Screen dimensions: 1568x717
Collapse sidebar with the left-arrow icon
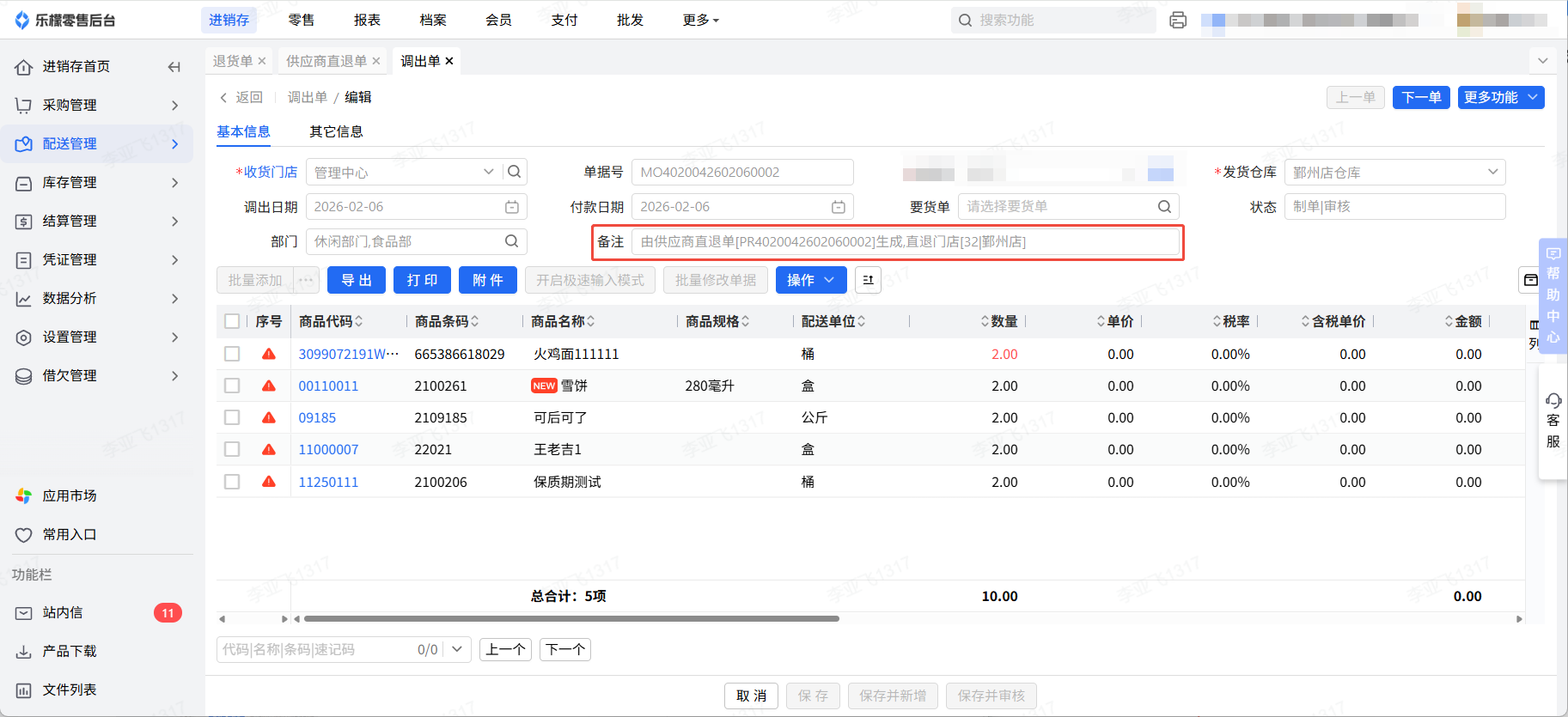pos(174,67)
